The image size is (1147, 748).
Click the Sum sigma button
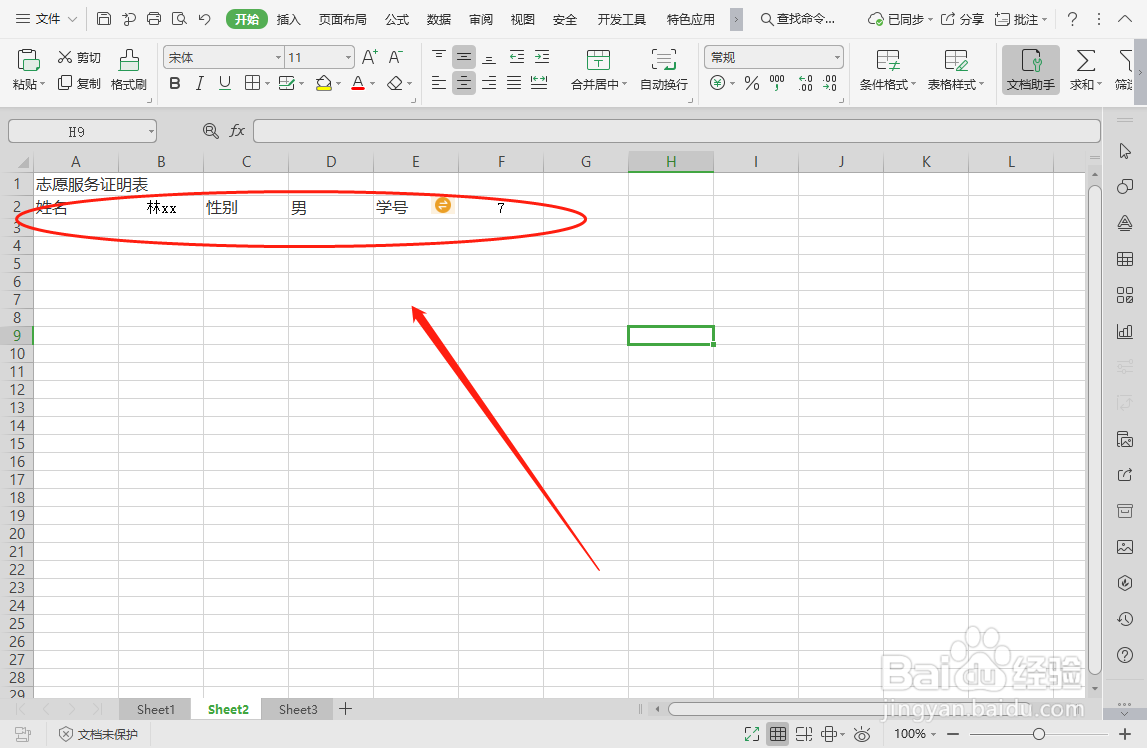1086,70
